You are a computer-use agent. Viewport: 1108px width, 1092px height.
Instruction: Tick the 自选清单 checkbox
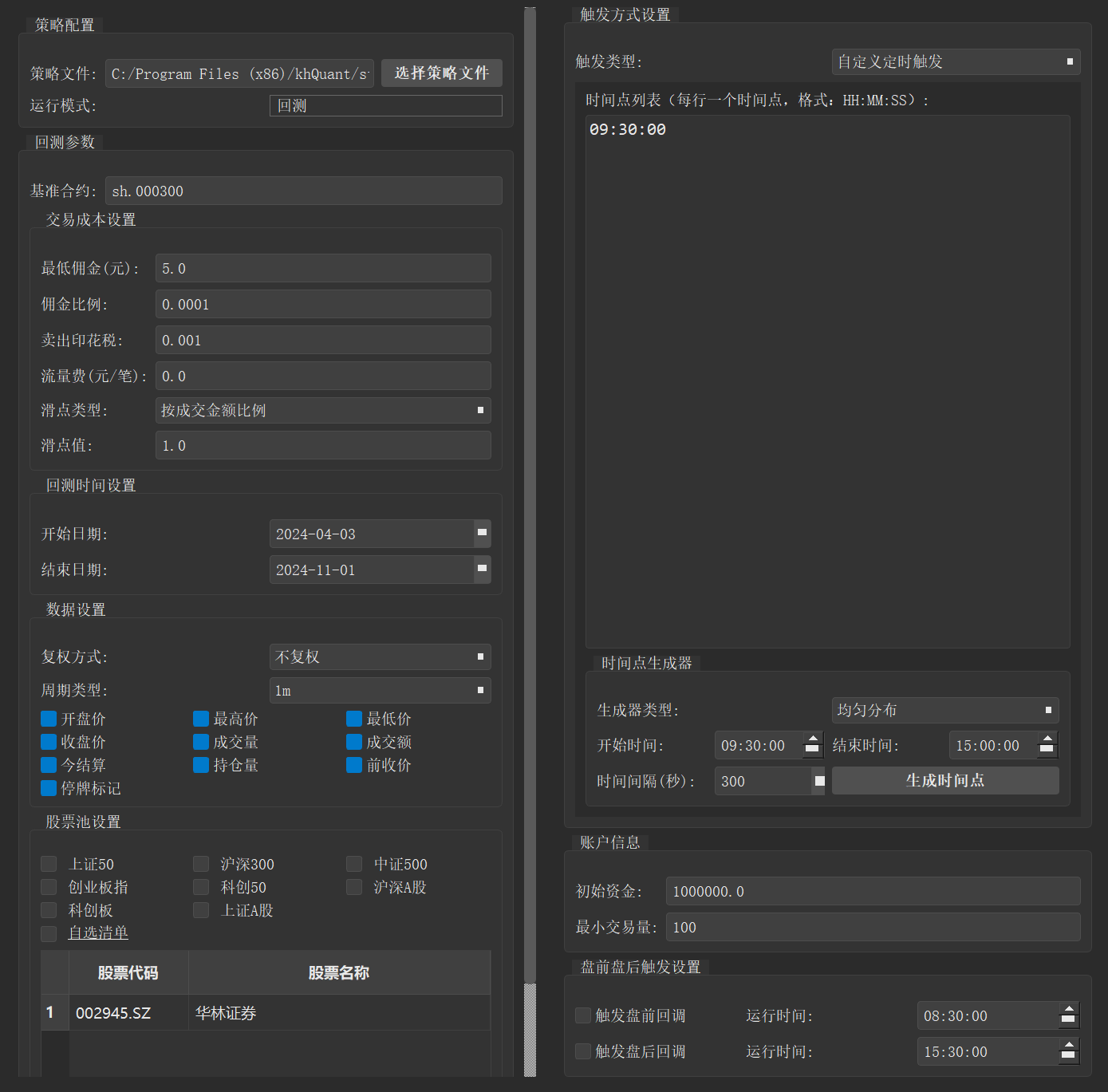[x=49, y=934]
